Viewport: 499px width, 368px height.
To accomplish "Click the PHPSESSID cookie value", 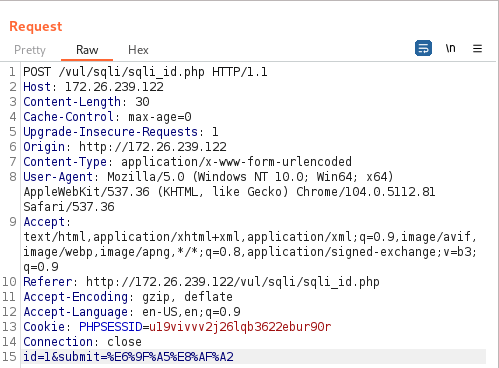I will point(240,327).
